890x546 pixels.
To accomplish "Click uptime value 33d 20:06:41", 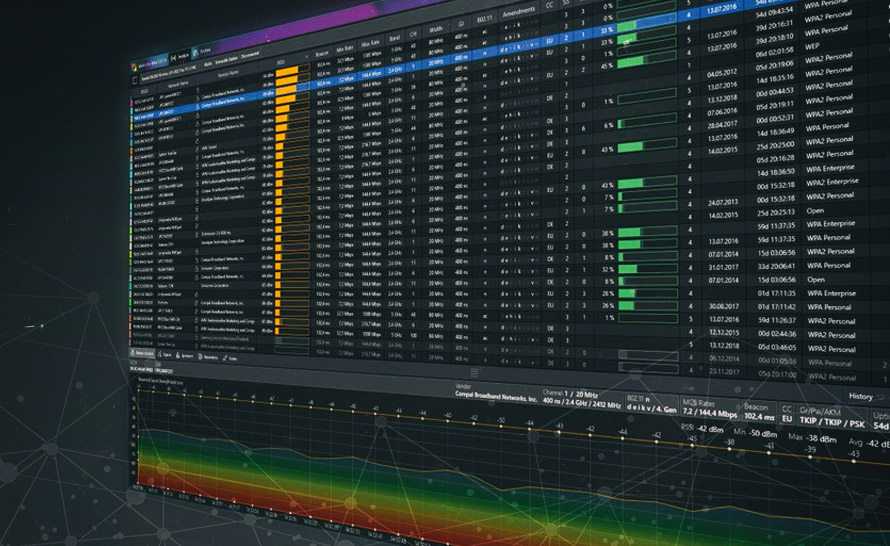I will 776,266.
